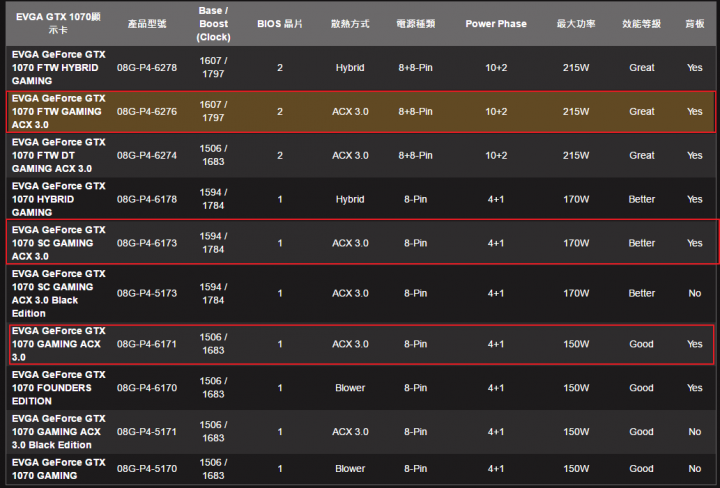This screenshot has width=720, height=488.
Task: Click '1594 / 1784' clock in 08G-P4-5173 row
Action: pyautogui.click(x=214, y=293)
